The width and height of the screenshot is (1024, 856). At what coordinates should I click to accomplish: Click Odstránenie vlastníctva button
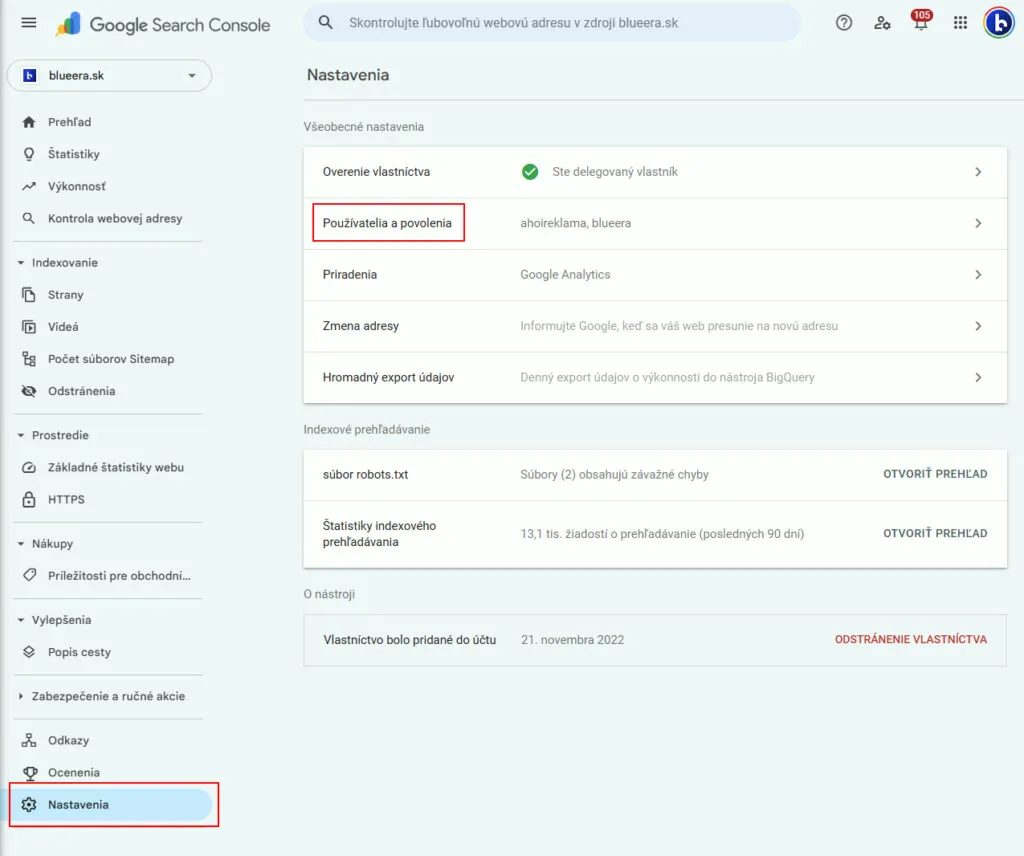pos(910,639)
